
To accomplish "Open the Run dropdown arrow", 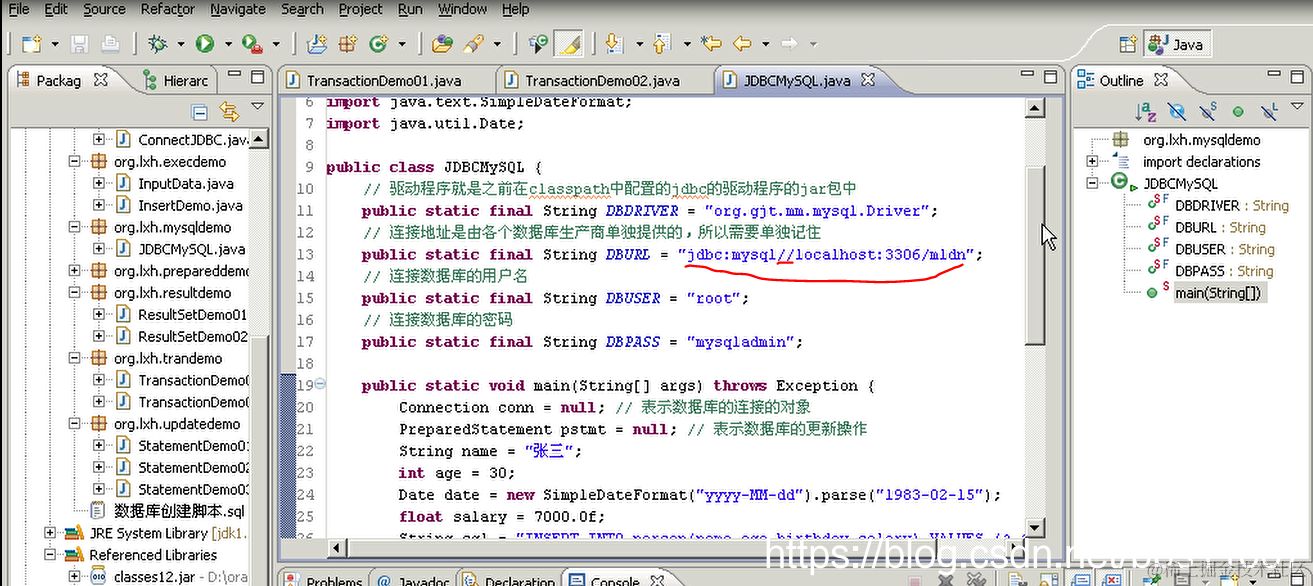I will tap(228, 45).
